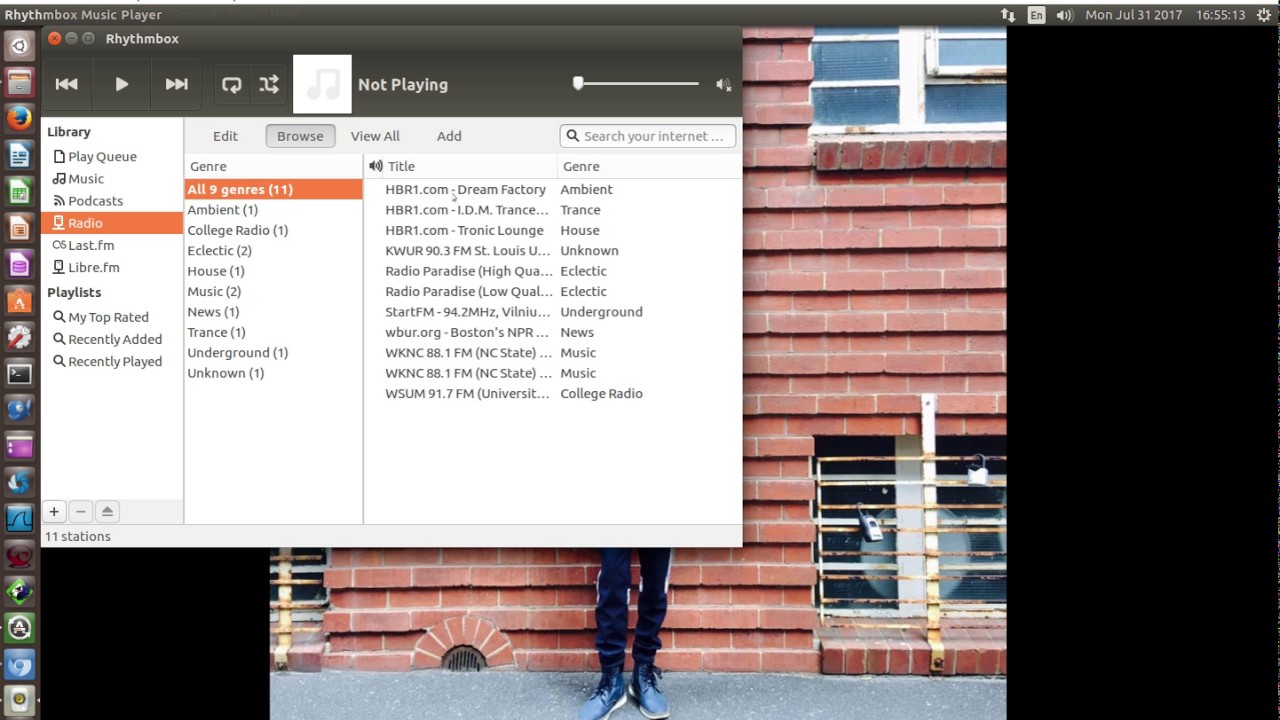Select the StartFM - 94.2MHz station
1280x720 pixels.
pos(554,312)
